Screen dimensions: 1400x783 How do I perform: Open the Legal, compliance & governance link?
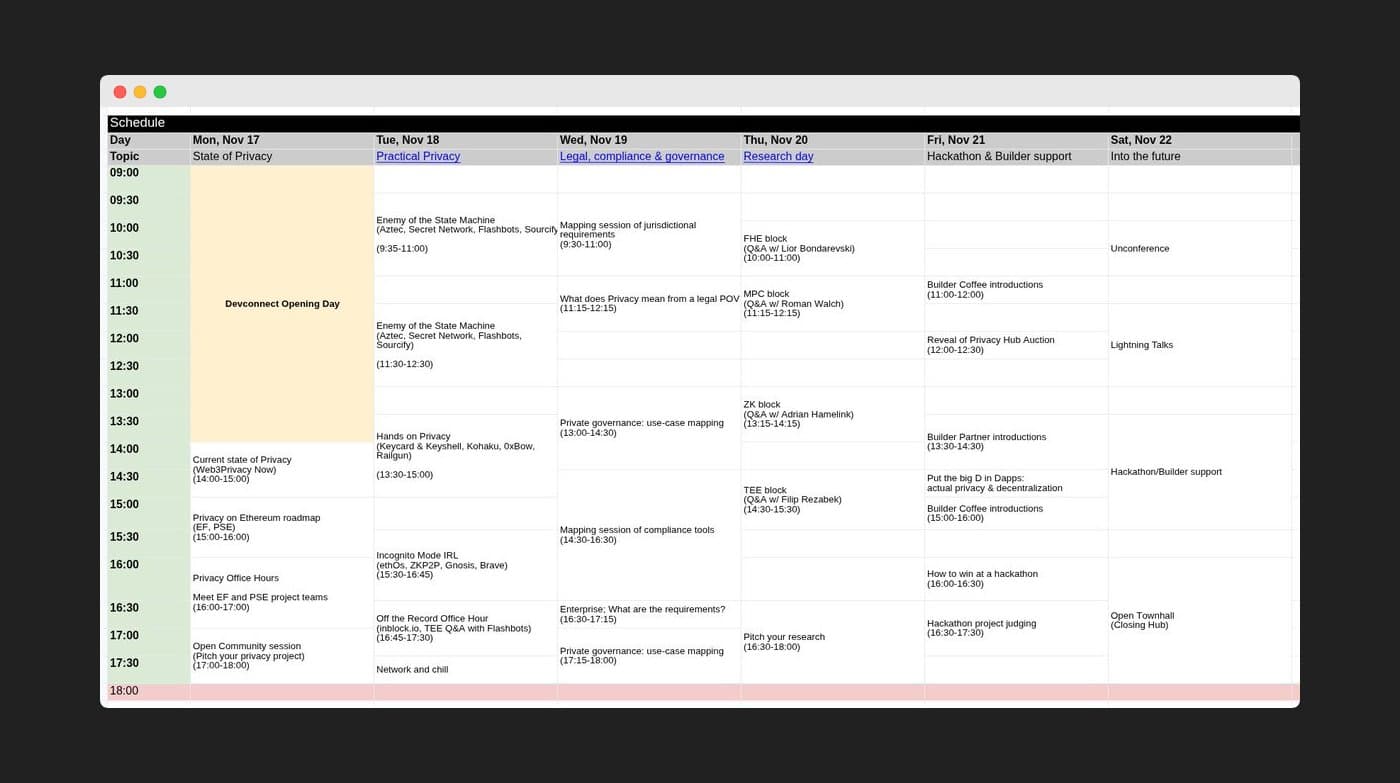641,157
